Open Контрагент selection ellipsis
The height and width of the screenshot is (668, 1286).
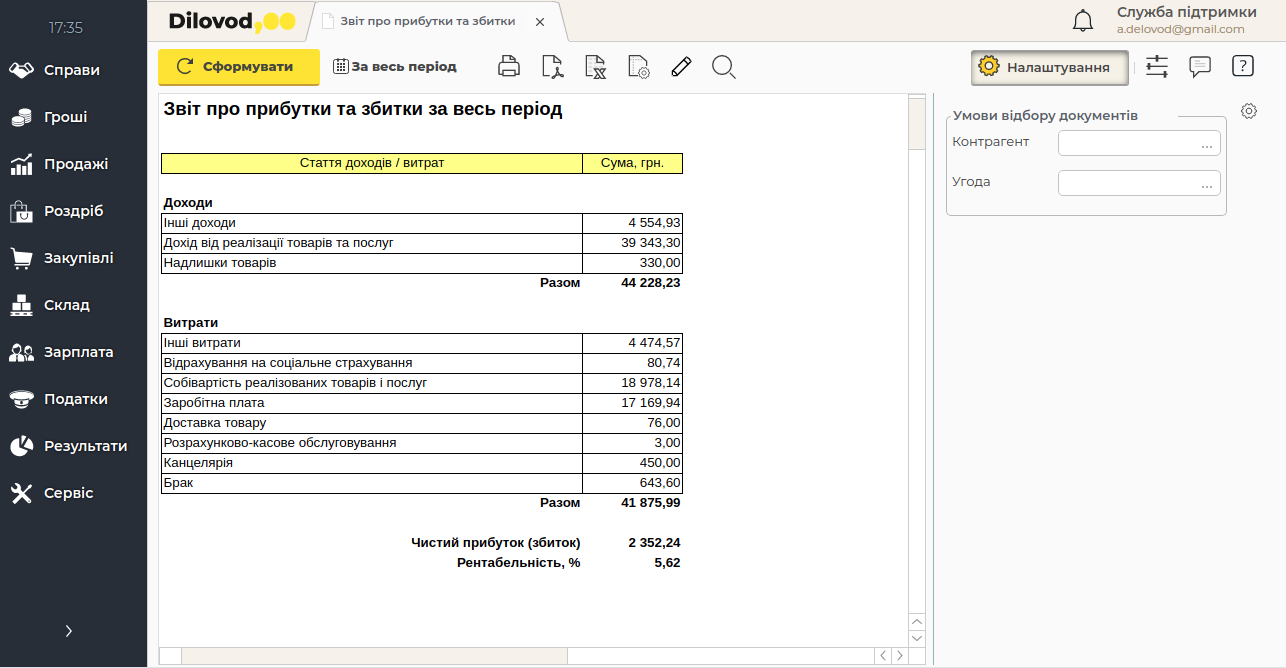[1208, 145]
